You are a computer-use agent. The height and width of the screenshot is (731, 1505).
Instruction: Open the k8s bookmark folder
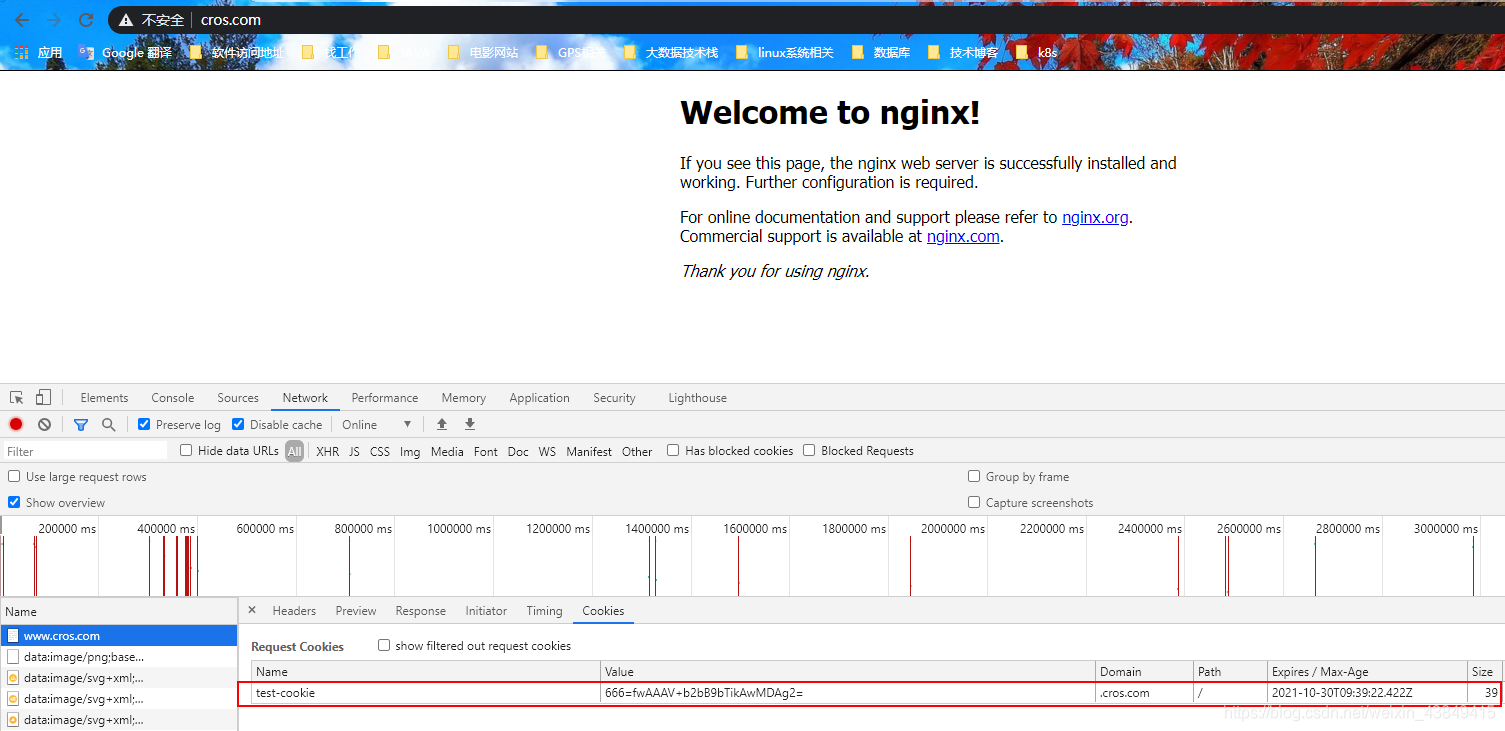[1036, 52]
